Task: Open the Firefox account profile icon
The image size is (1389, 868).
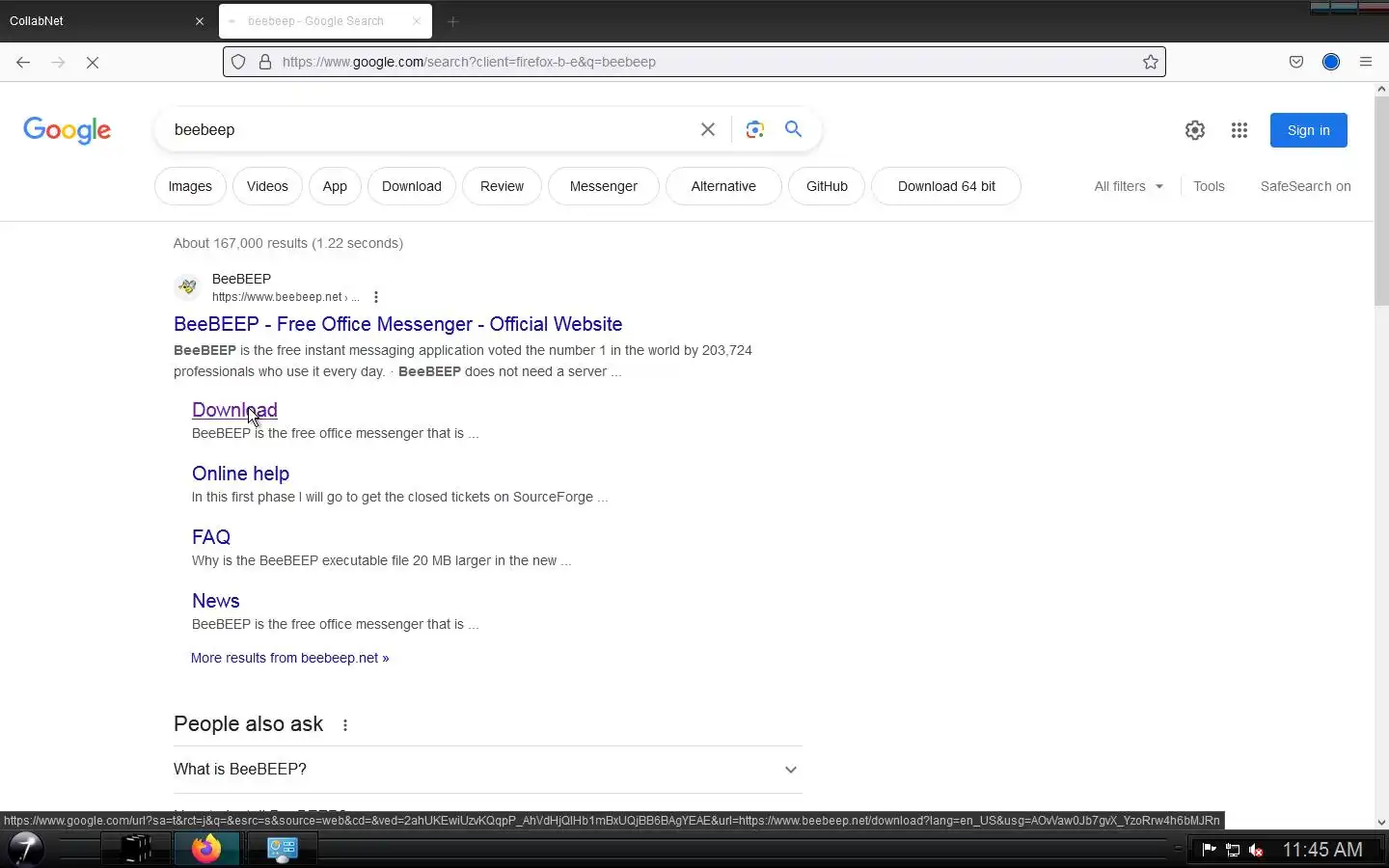Action: [x=1331, y=62]
